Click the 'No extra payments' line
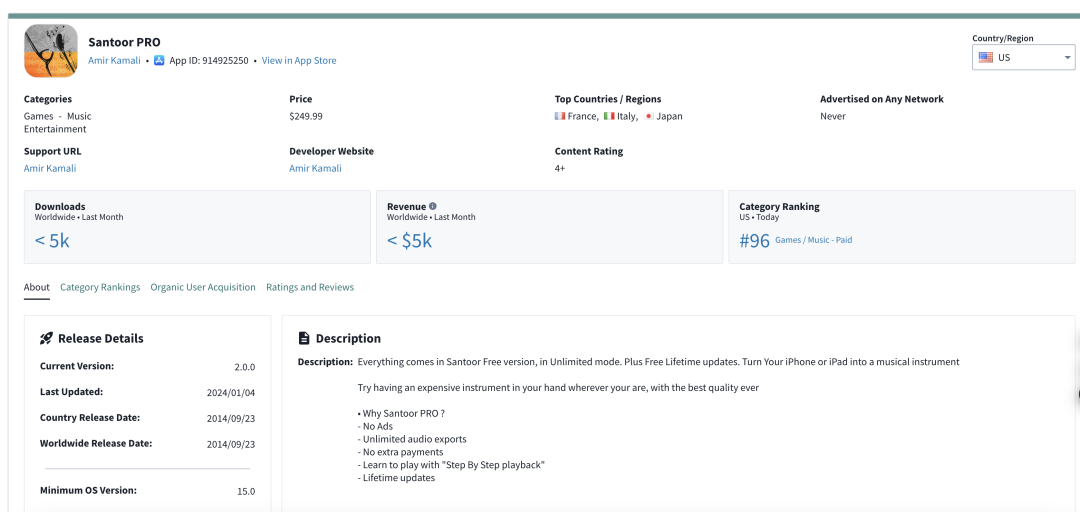 pyautogui.click(x=401, y=452)
